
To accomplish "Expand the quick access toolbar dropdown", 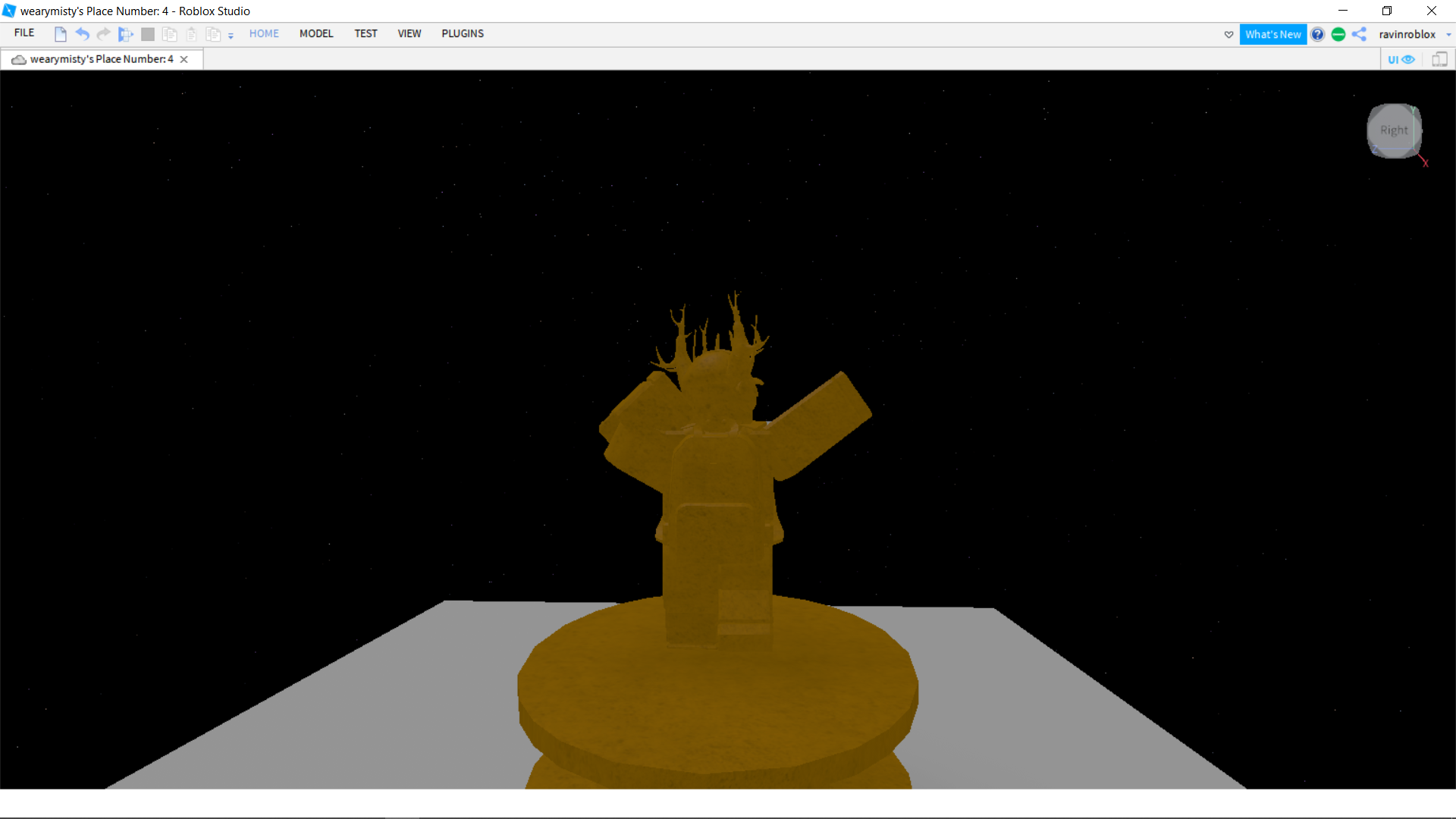I will 231,36.
